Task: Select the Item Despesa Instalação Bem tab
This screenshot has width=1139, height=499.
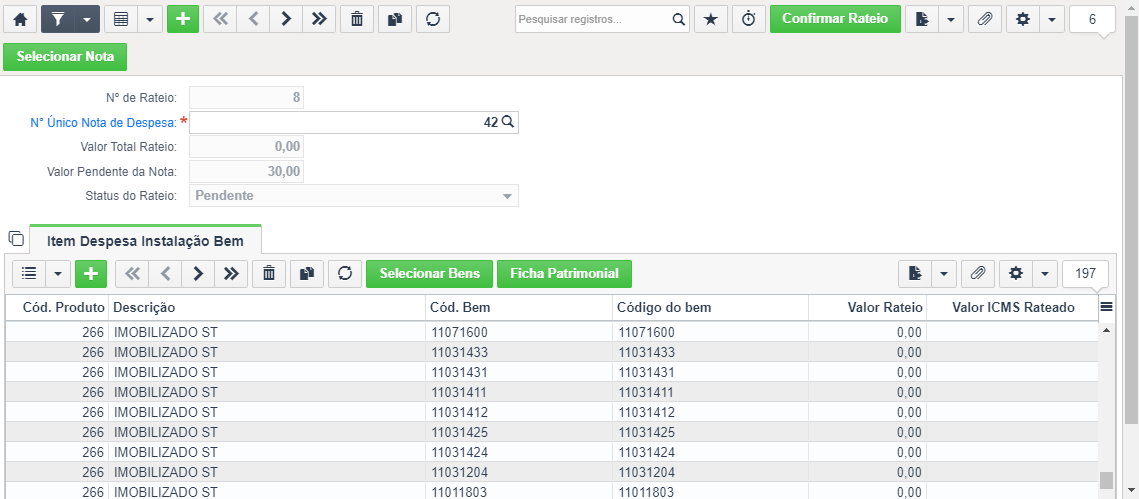Action: [145, 239]
